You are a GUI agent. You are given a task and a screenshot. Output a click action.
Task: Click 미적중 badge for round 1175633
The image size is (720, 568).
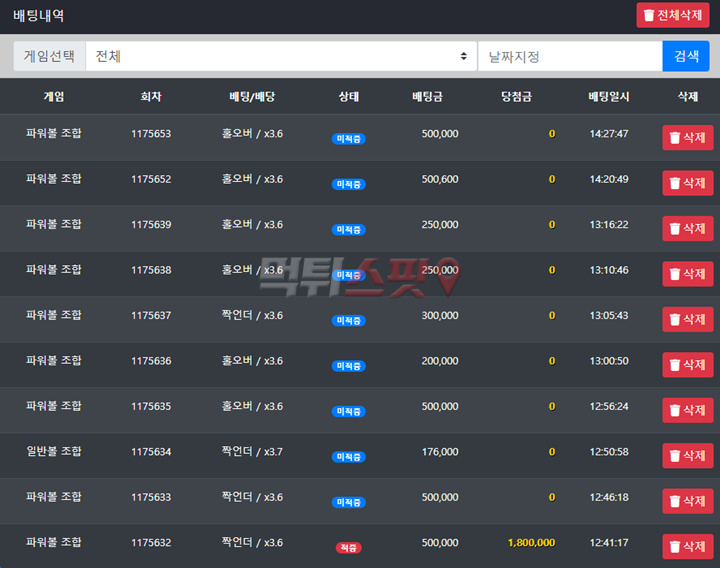point(349,502)
